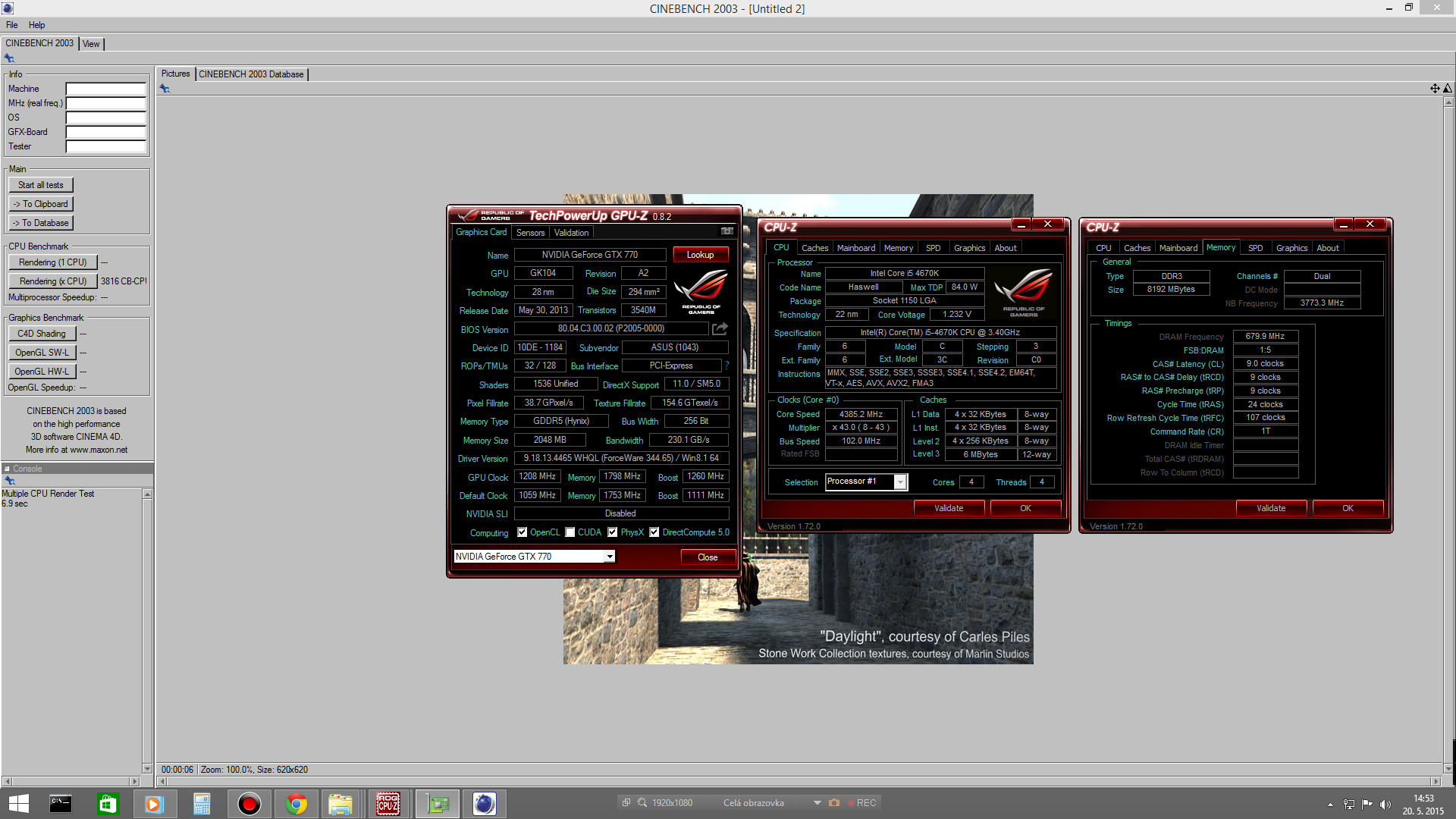Click the Tester input field
This screenshot has height=819, width=1456.
(106, 146)
